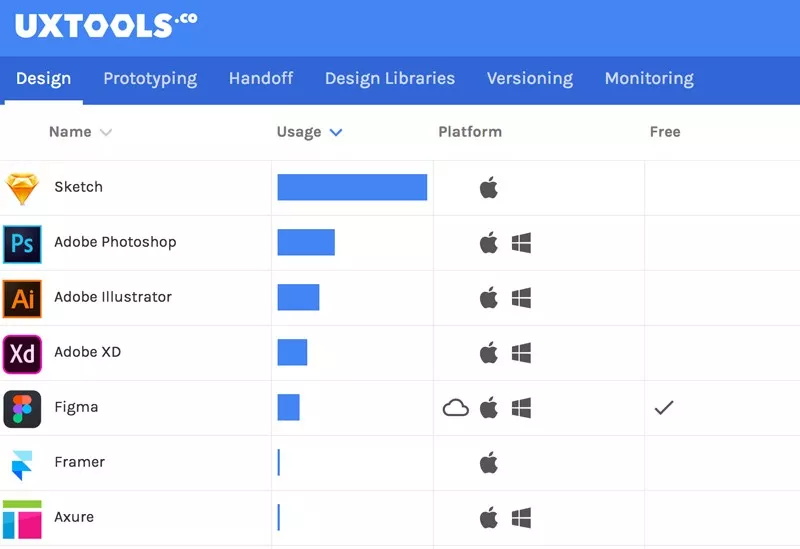Go to the Versioning tab
Viewport: 800px width, 549px height.
tap(530, 79)
